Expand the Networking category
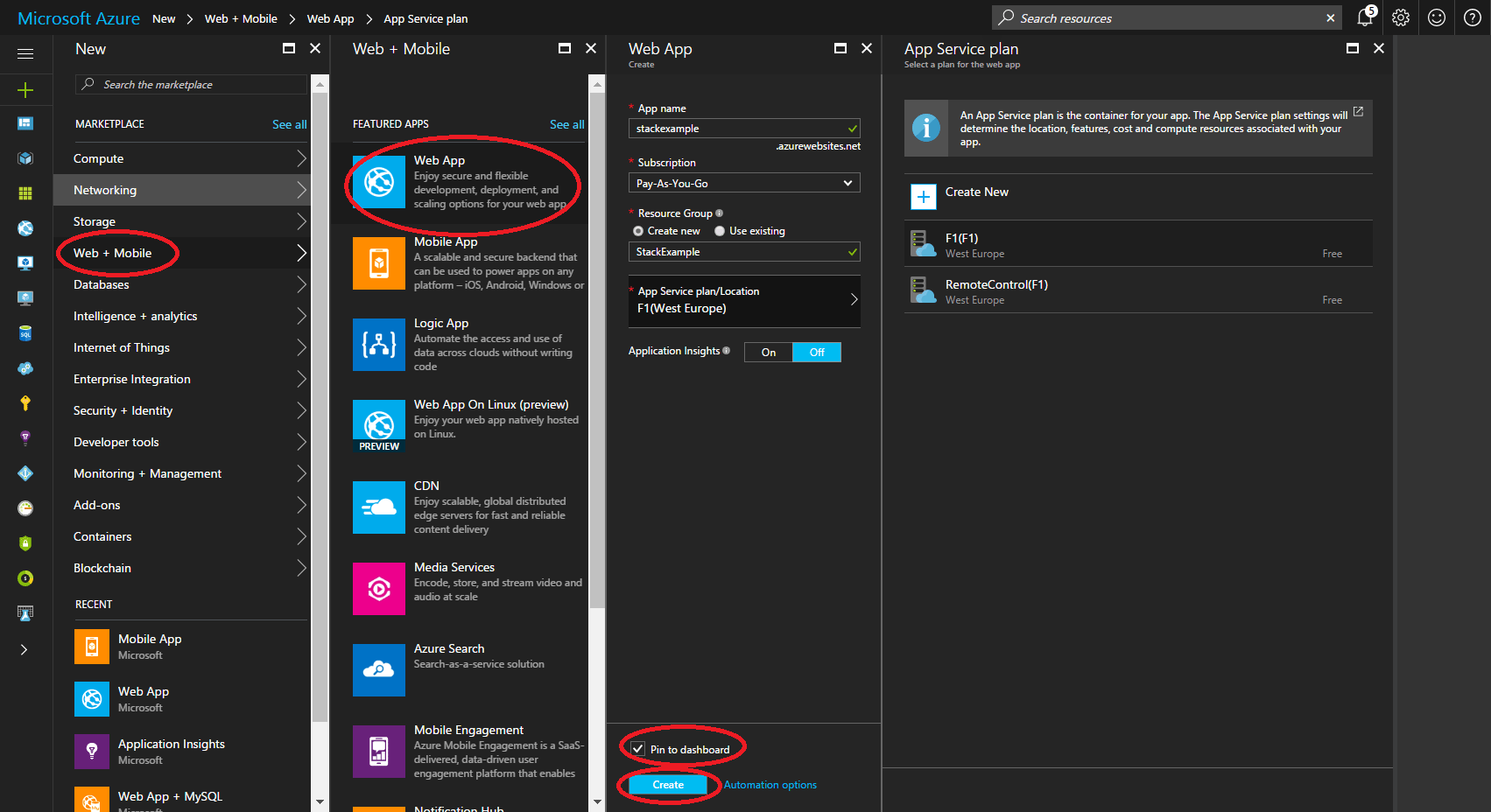The image size is (1491, 812). pyautogui.click(x=181, y=190)
